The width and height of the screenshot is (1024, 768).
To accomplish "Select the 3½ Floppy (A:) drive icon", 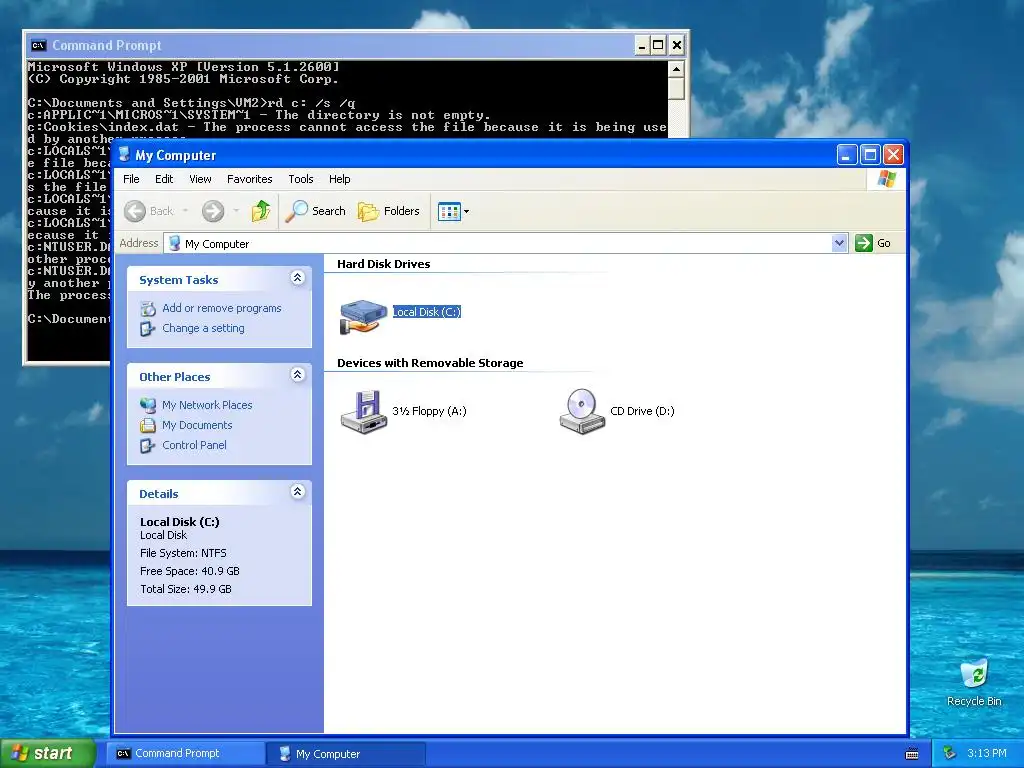I will pos(364,411).
